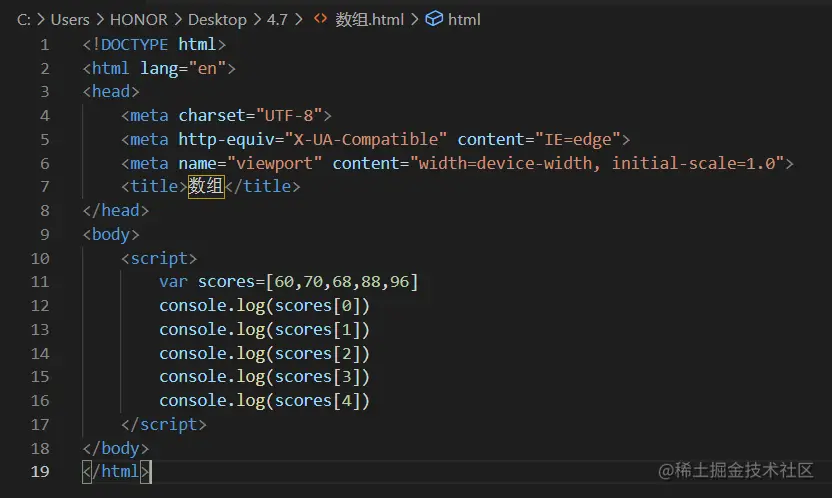The image size is (832, 498).
Task: Click line number 1 in the gutter
Action: click(x=44, y=45)
